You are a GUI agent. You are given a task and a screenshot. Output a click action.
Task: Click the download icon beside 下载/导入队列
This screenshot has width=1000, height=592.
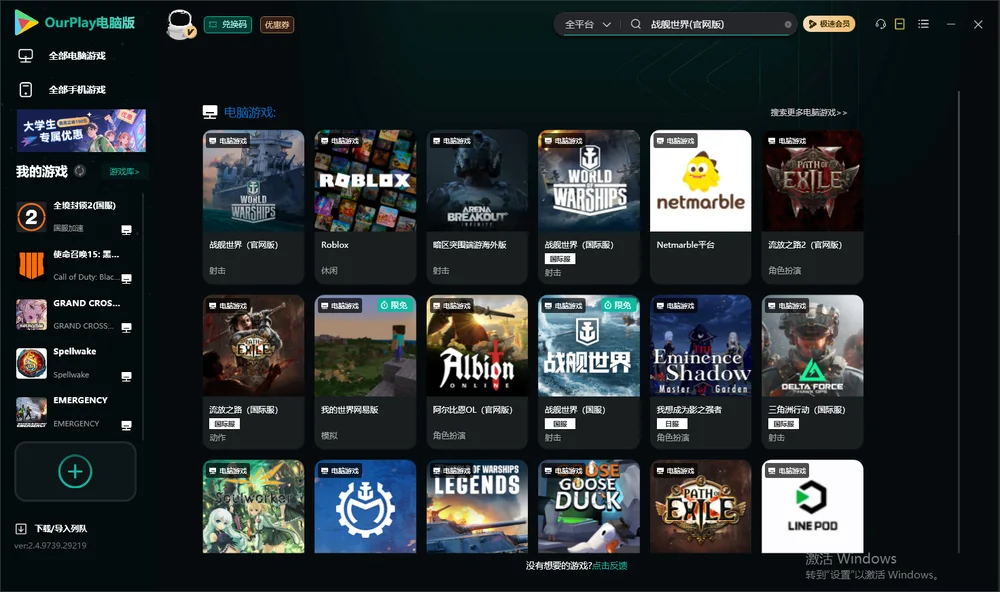pos(21,529)
